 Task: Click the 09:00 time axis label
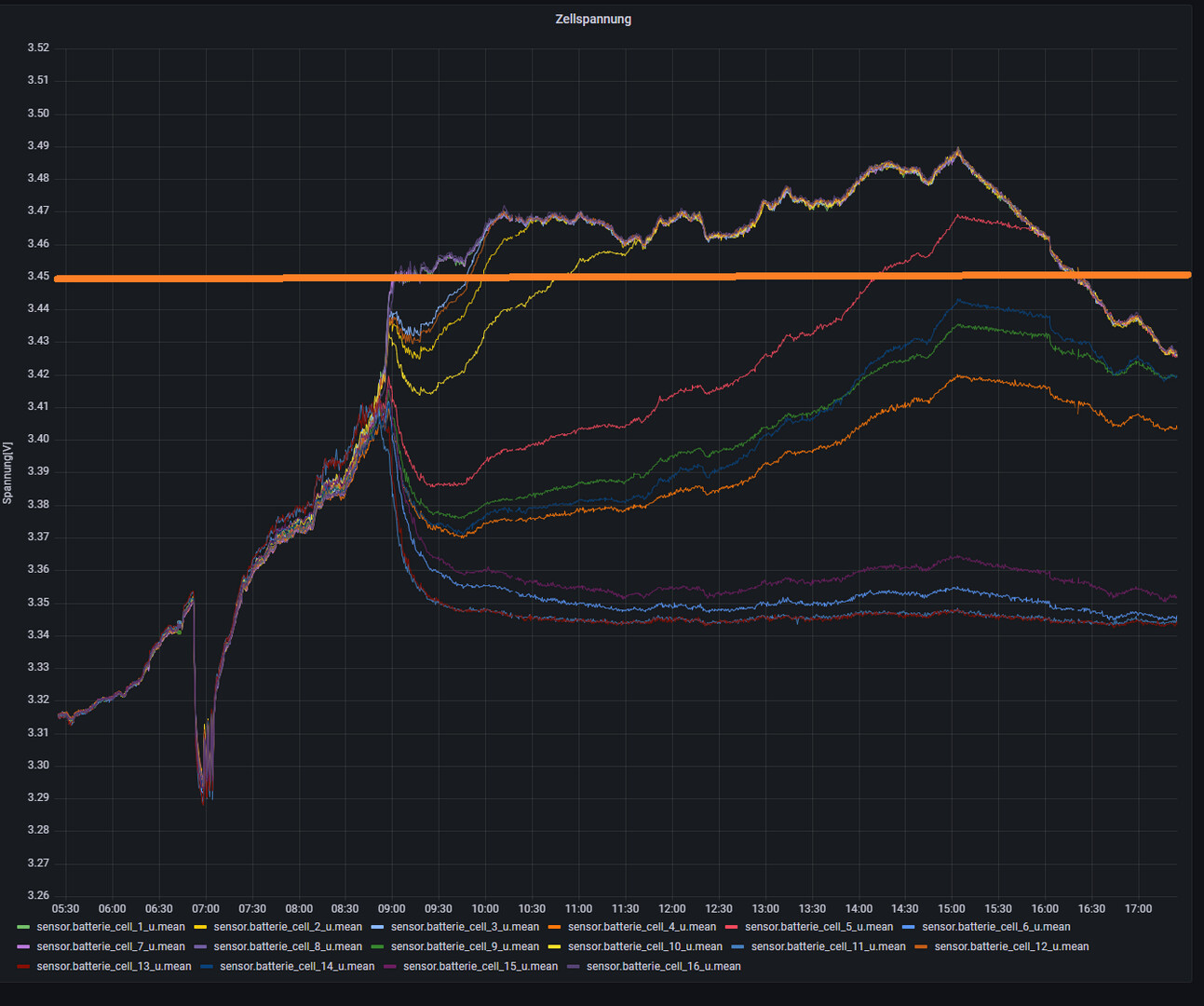tap(392, 908)
